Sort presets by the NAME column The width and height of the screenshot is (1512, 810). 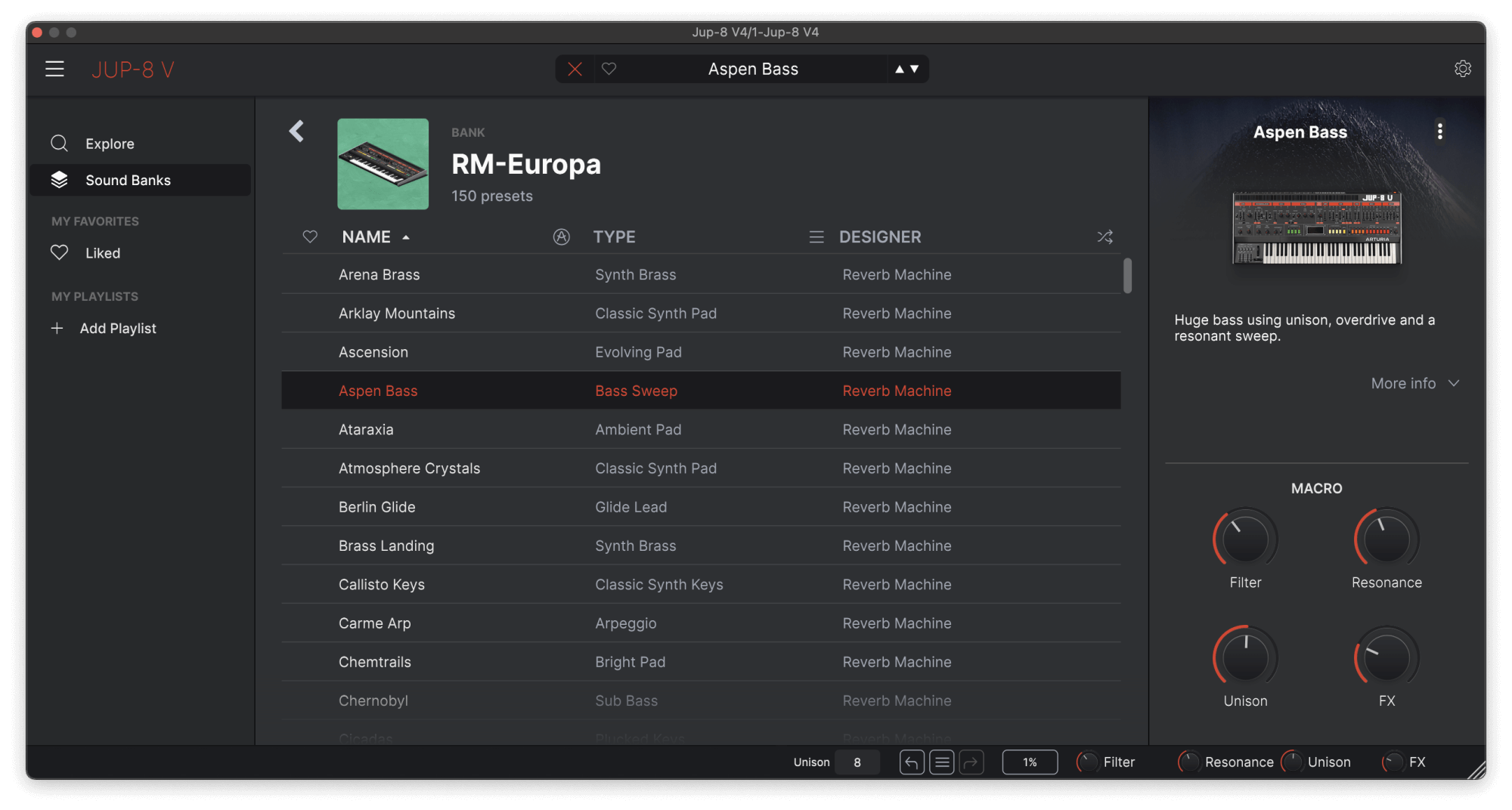coord(367,237)
